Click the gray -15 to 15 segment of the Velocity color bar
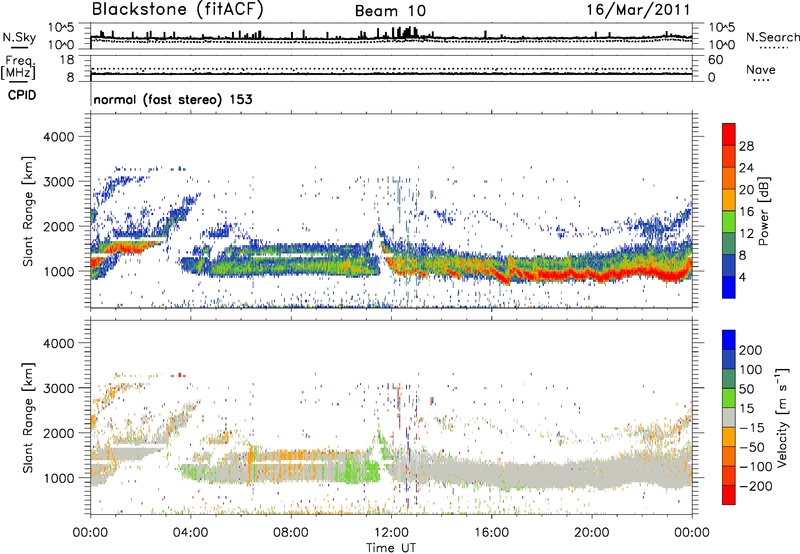 tap(729, 417)
